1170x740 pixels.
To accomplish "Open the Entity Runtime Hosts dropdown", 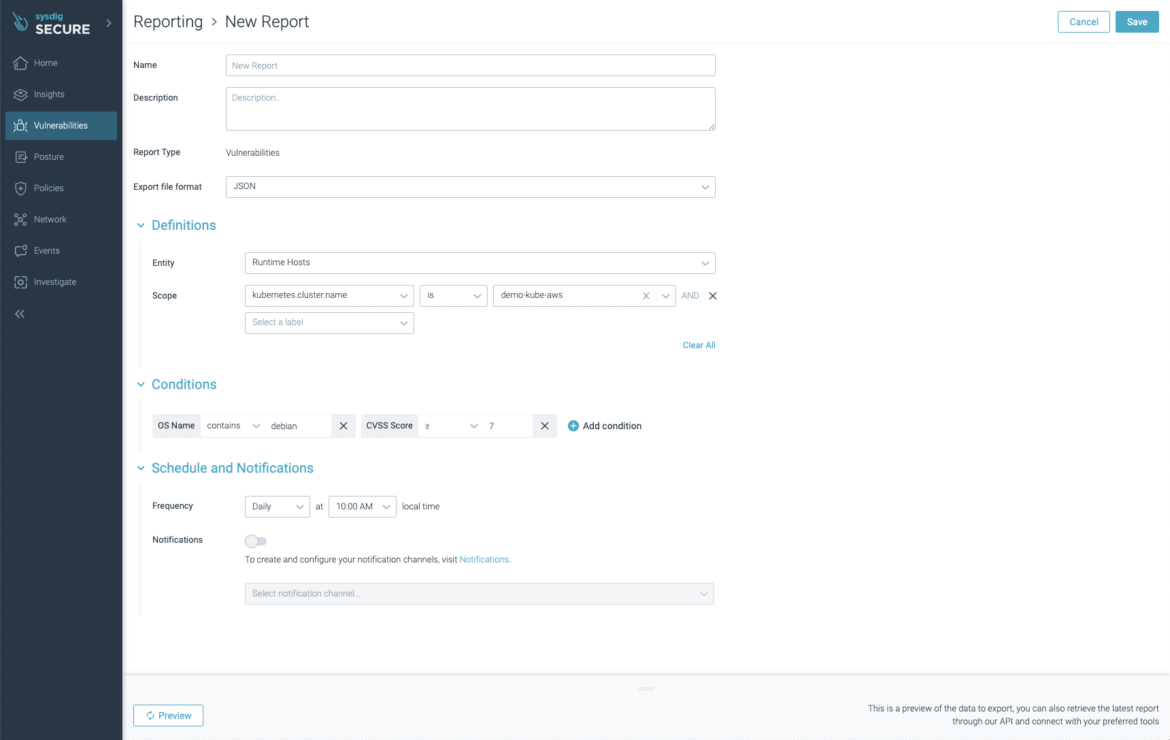I will pos(480,263).
